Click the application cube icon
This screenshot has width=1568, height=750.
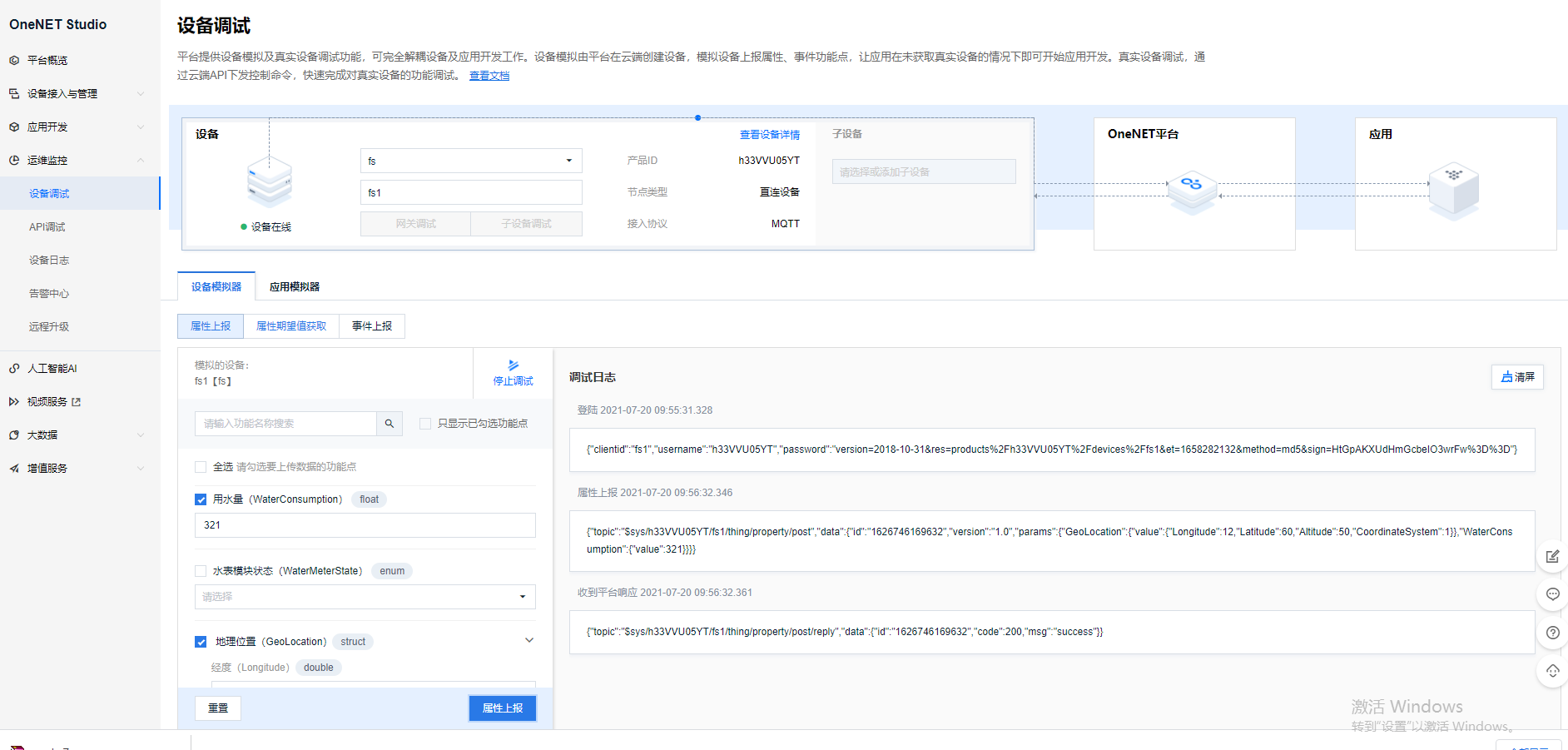point(1453,188)
